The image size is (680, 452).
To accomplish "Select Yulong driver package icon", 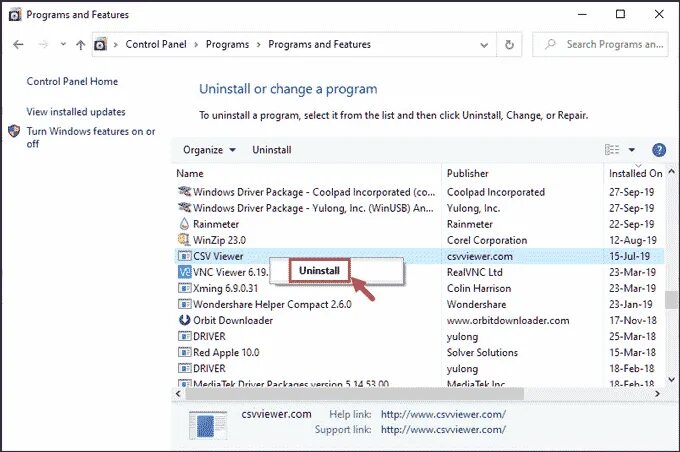I will point(184,207).
